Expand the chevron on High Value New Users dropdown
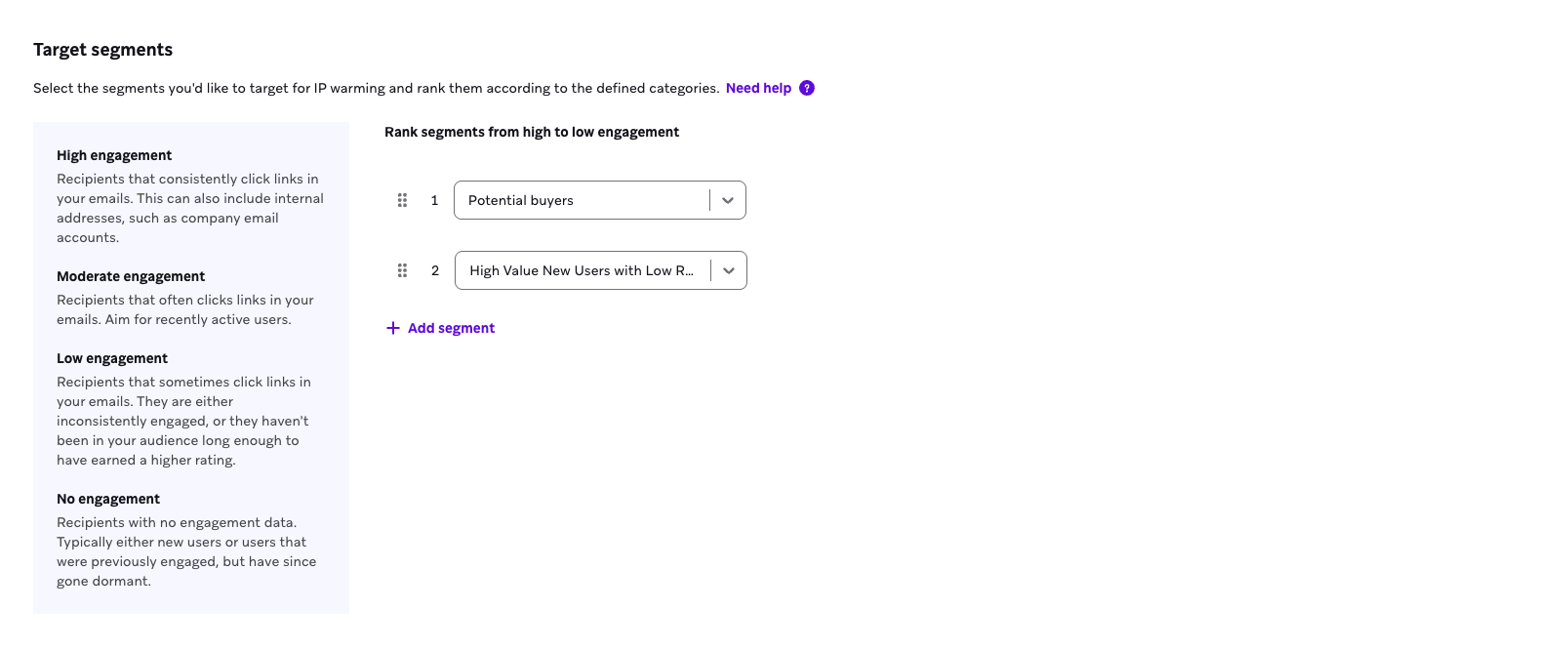 (729, 270)
